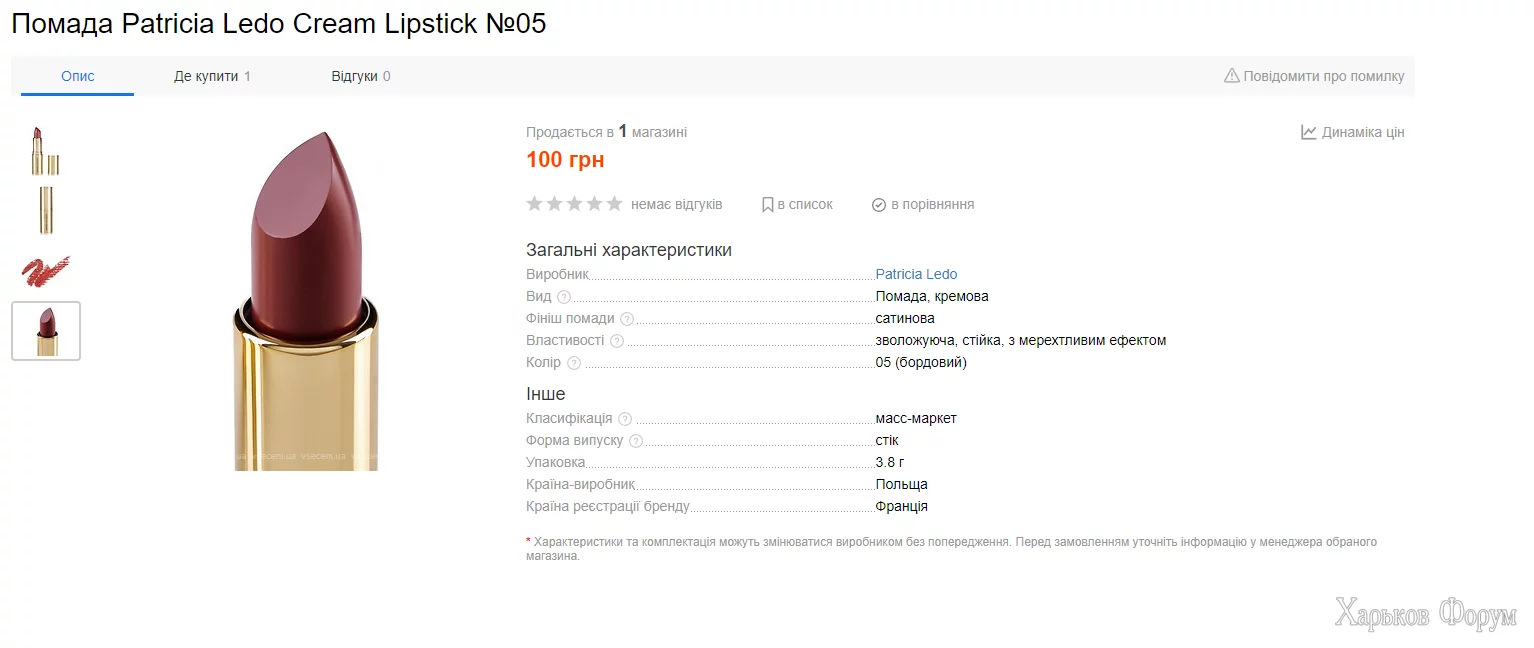
Task: Click value Помада, кремова
Action: (932, 296)
